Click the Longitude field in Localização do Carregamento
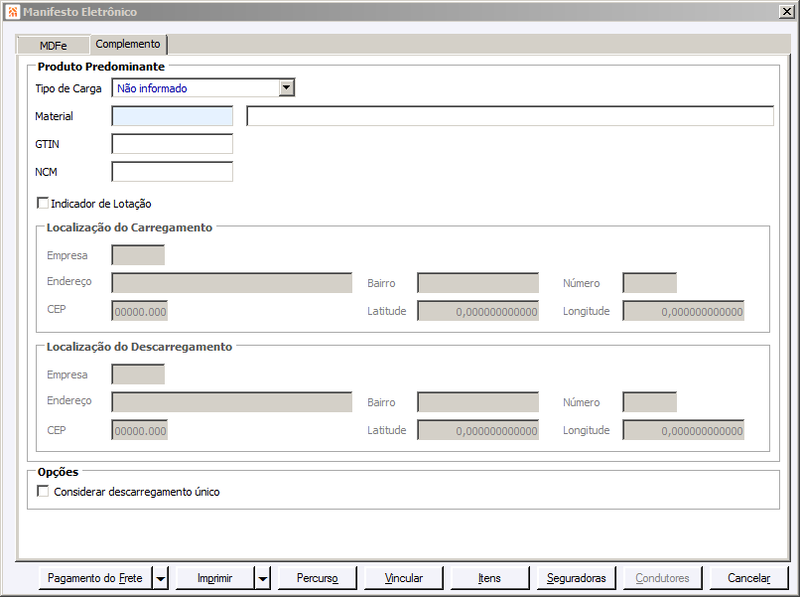 coord(683,311)
